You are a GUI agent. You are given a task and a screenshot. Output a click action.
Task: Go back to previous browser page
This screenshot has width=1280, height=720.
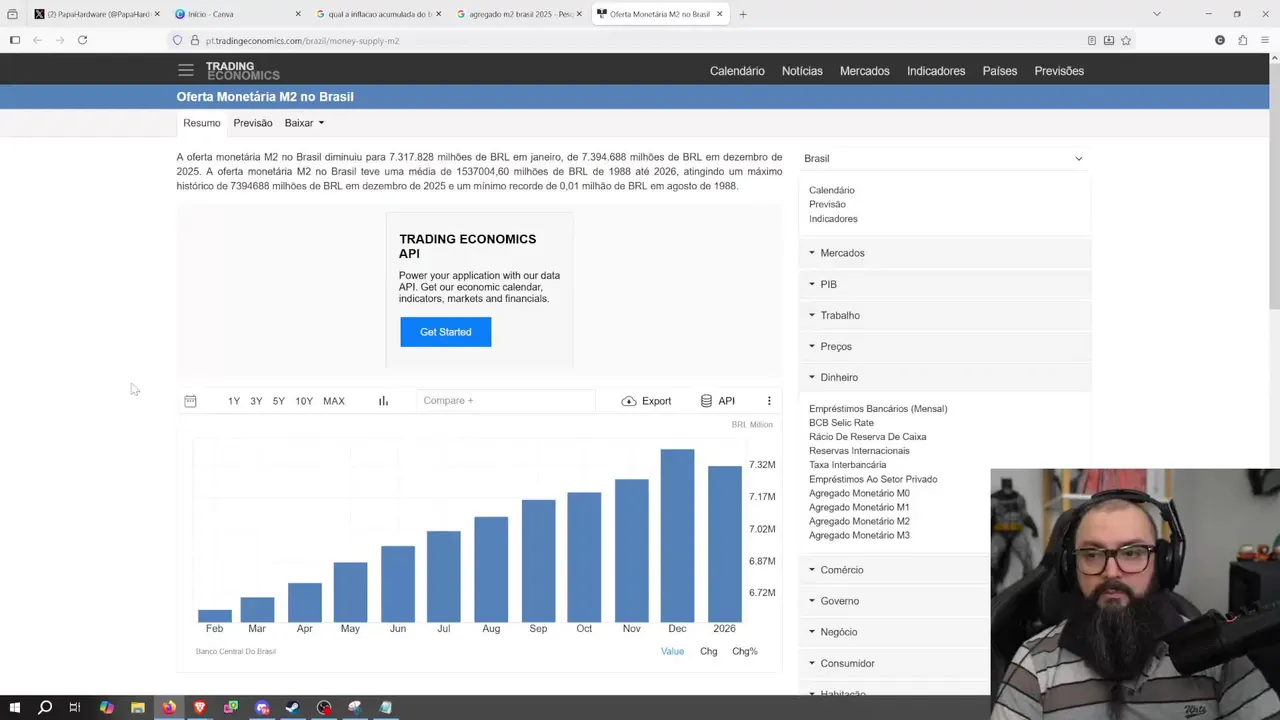[37, 40]
